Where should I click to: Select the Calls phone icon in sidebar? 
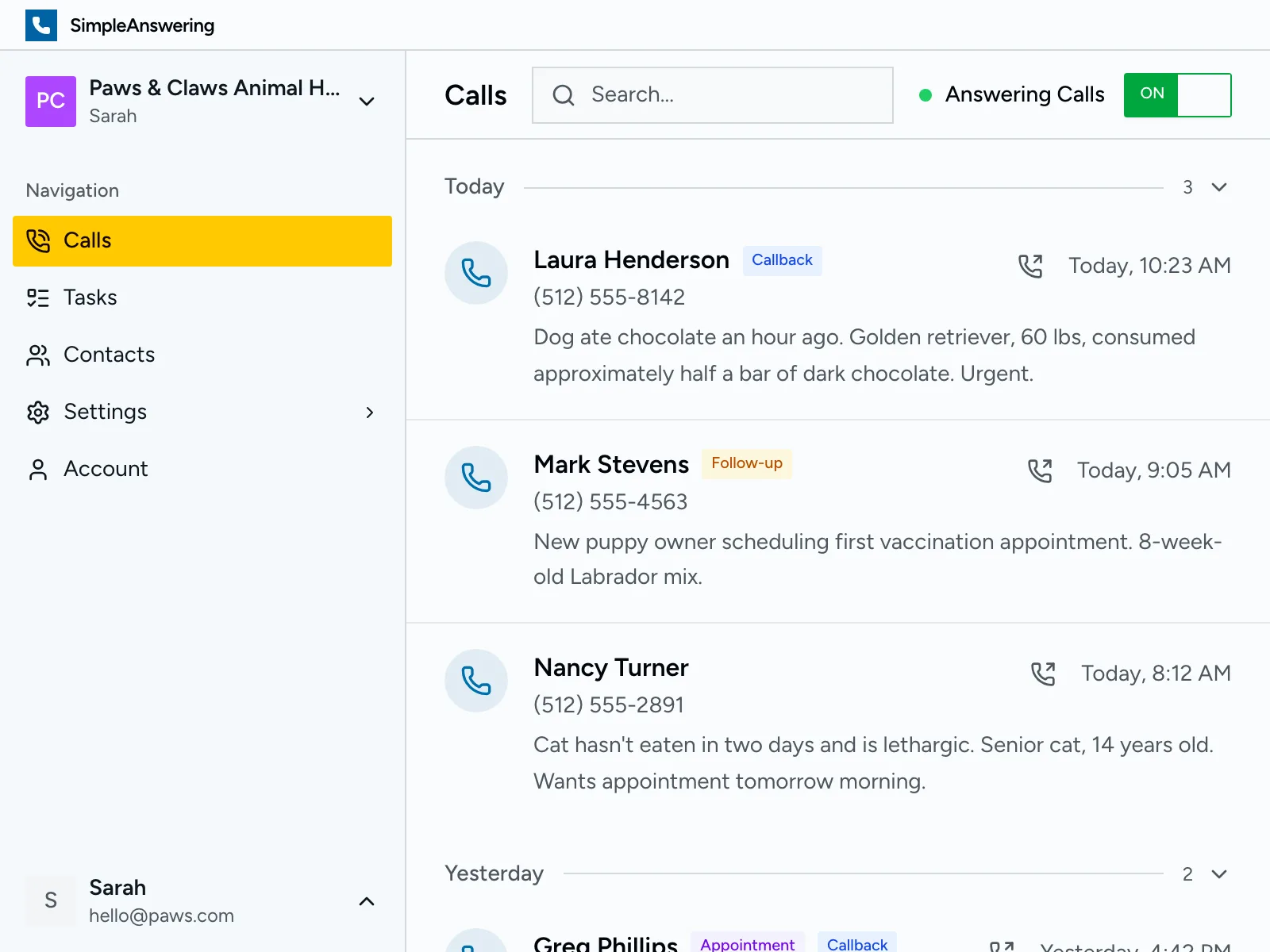[x=37, y=240]
